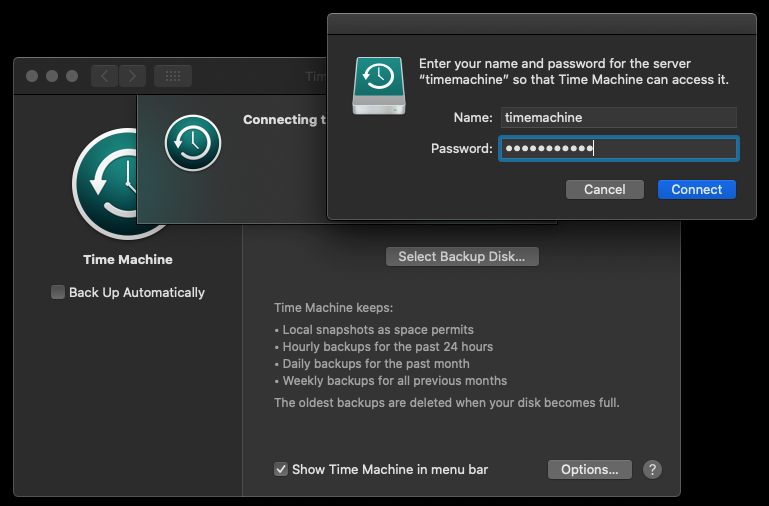Uncheck Show Time Machine in menu bar
Viewport: 769px width, 506px height.
pyautogui.click(x=281, y=469)
